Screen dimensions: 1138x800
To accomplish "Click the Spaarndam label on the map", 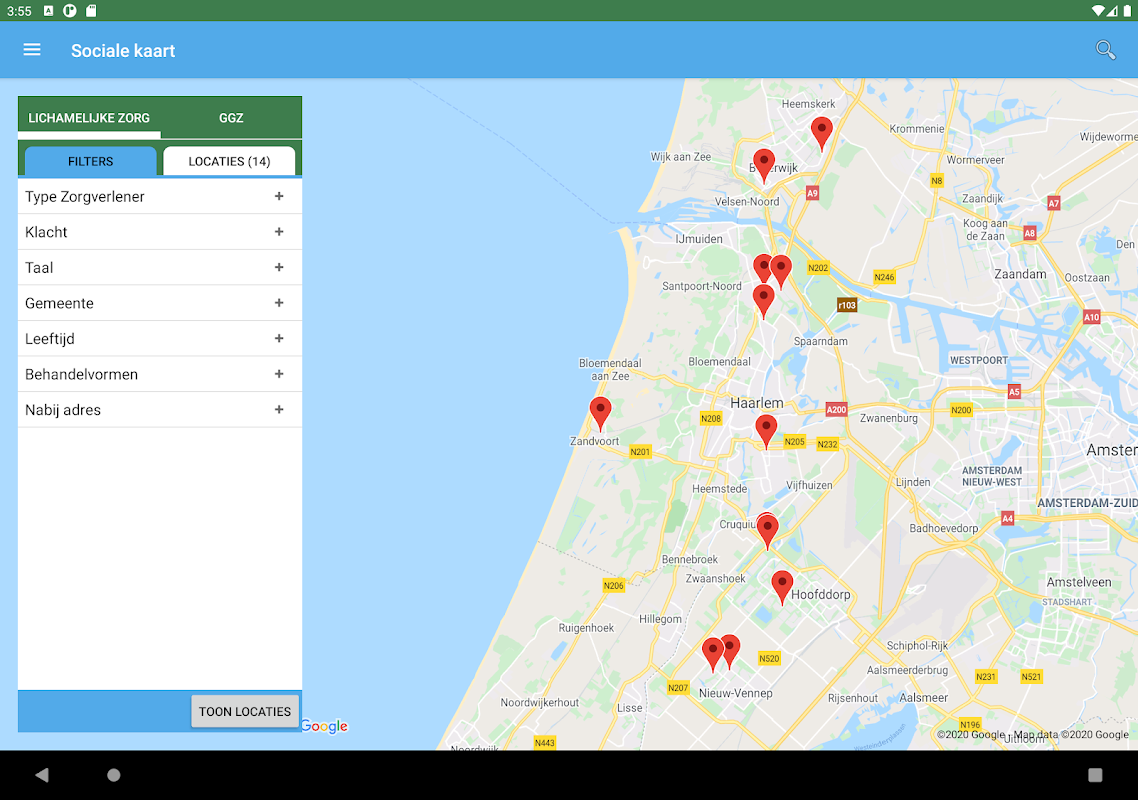I will click(x=821, y=341).
